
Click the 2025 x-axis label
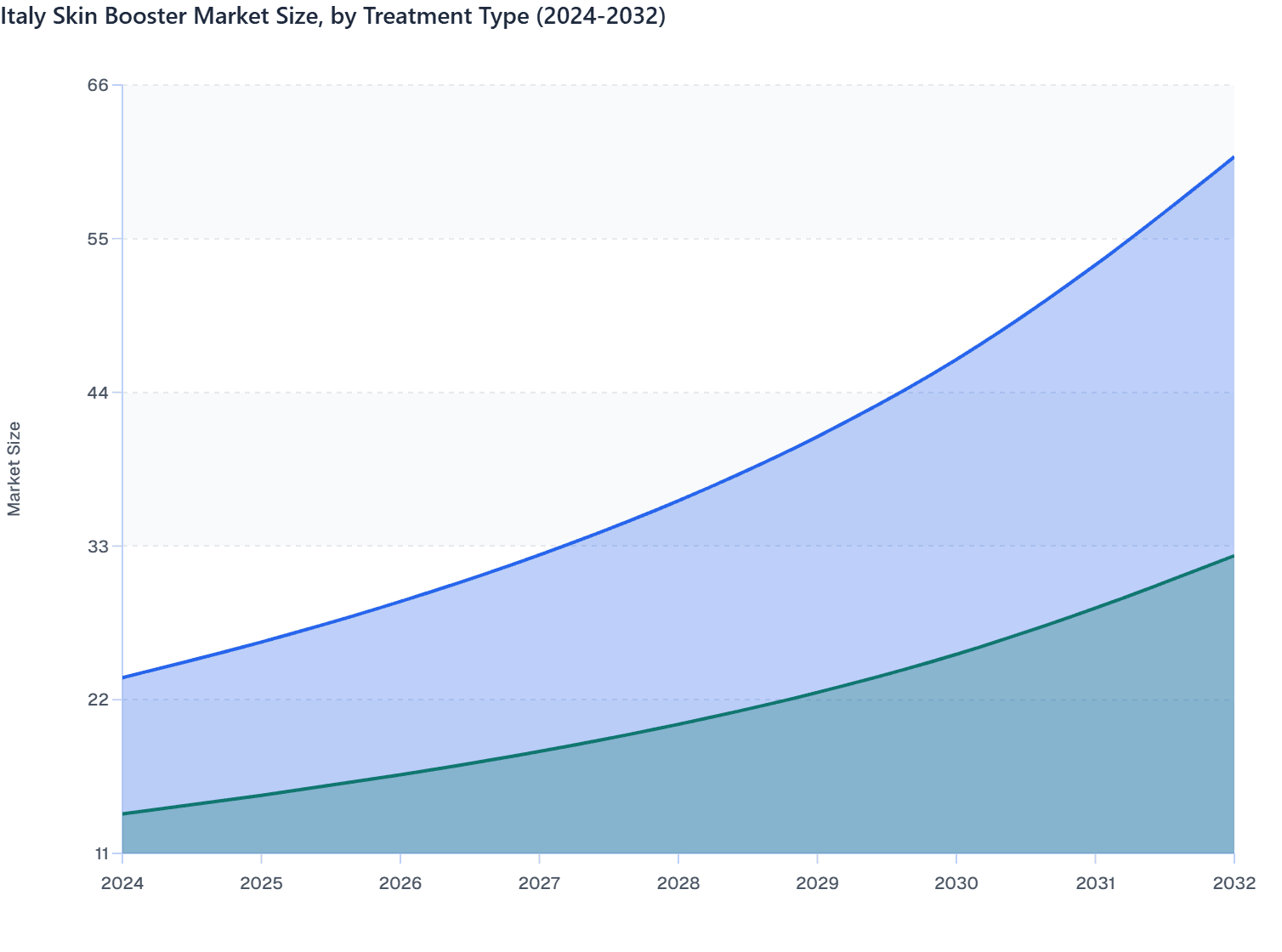[x=264, y=884]
